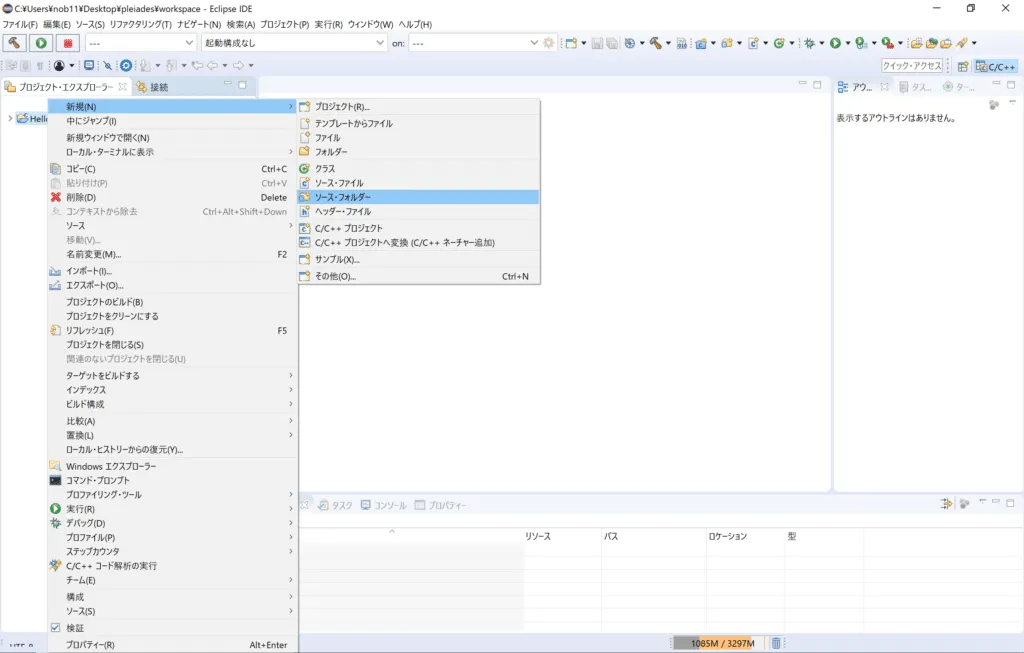This screenshot has width=1024, height=653.
Task: Open the launch target dropdown after 'on:'
Action: point(474,43)
